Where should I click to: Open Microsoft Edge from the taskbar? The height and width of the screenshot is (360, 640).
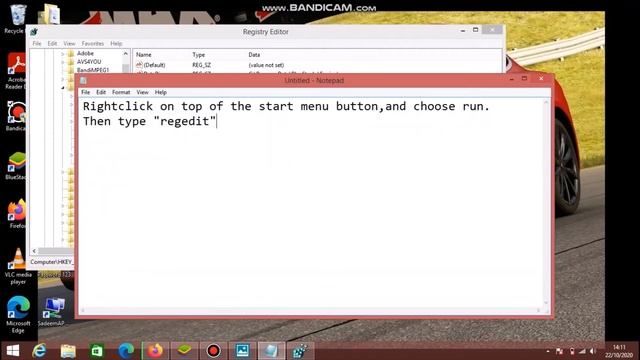coord(126,351)
